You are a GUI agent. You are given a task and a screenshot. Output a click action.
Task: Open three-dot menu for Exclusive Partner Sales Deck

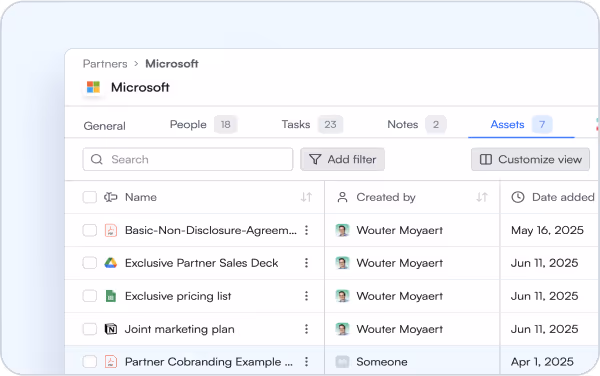307,263
